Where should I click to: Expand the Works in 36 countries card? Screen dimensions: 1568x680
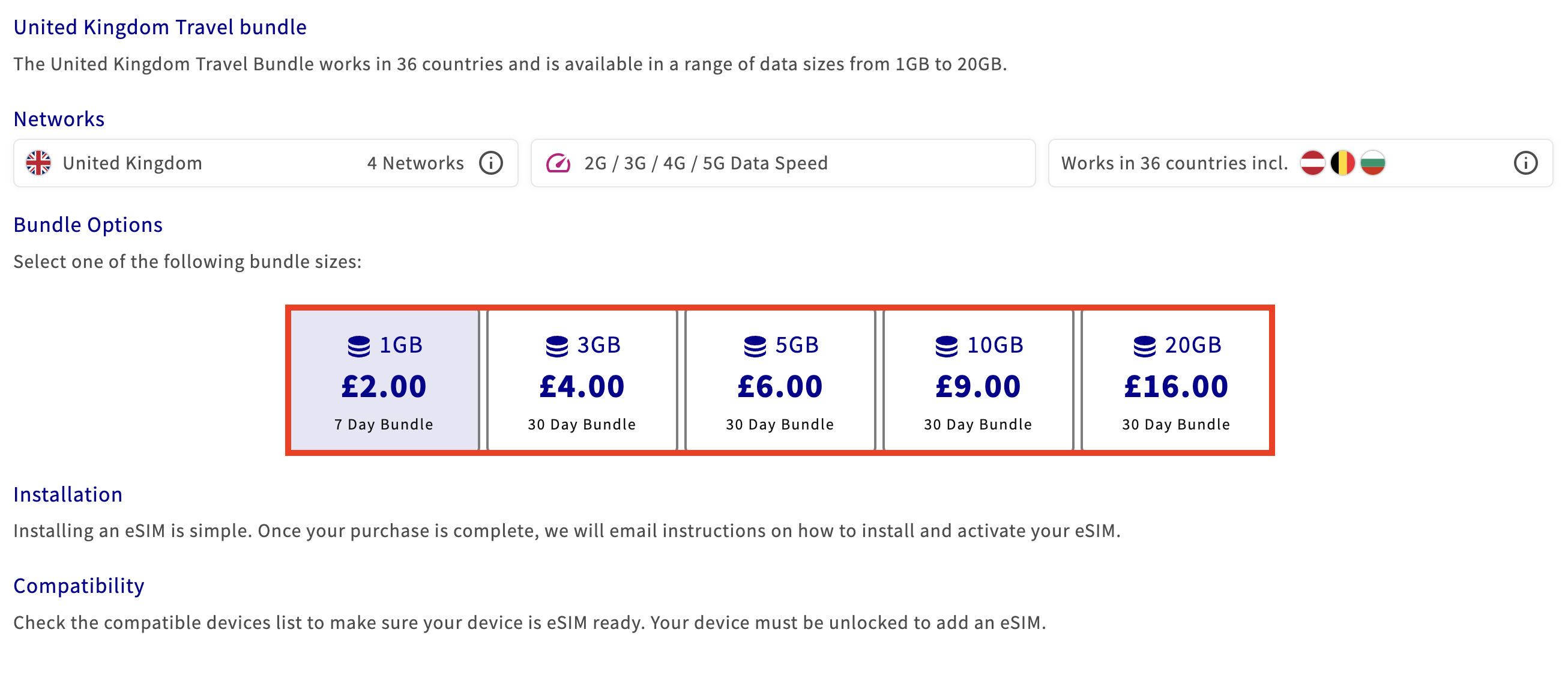[1300, 163]
